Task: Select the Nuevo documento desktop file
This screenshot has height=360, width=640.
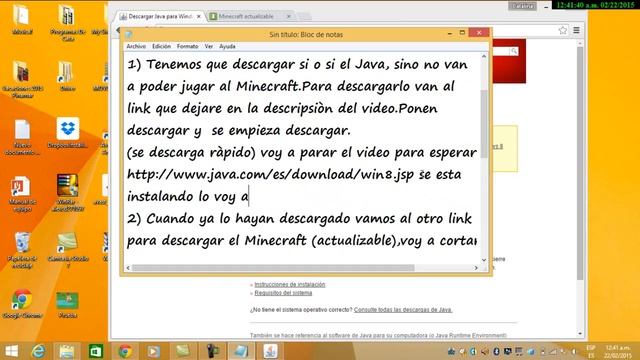Action: (22, 137)
